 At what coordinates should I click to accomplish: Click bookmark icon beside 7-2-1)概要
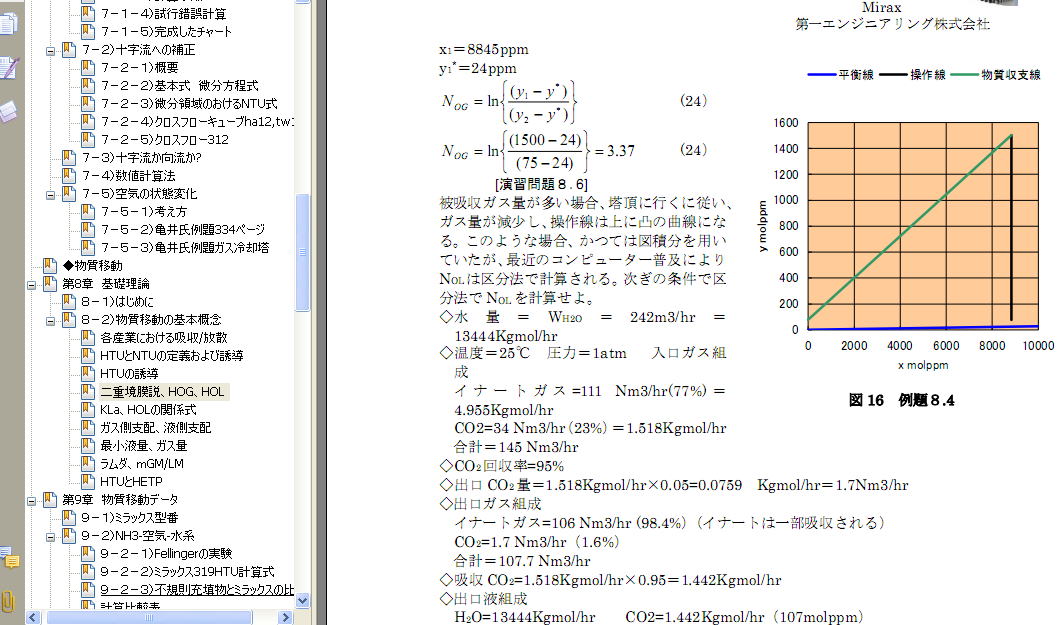(x=88, y=67)
